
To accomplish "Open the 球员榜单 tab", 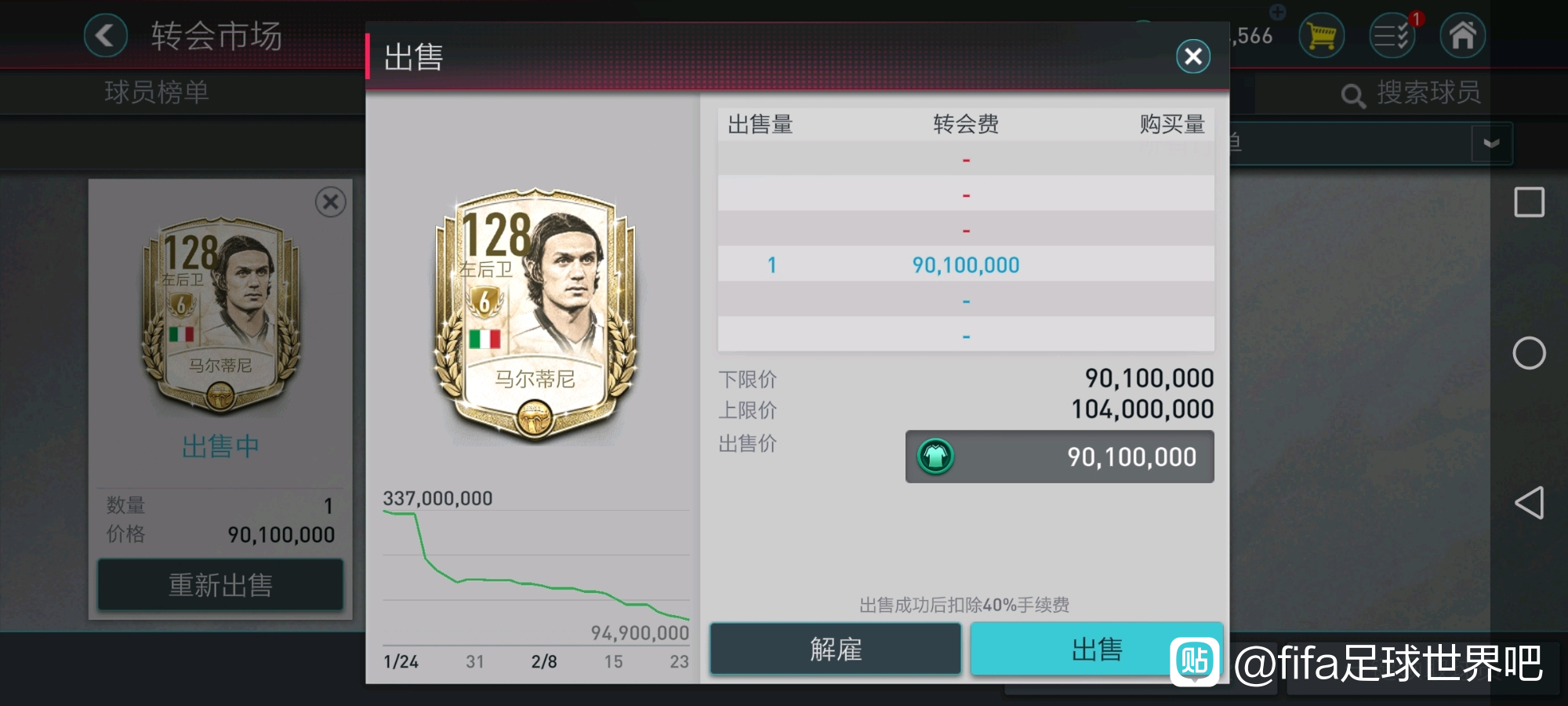I will point(157,93).
